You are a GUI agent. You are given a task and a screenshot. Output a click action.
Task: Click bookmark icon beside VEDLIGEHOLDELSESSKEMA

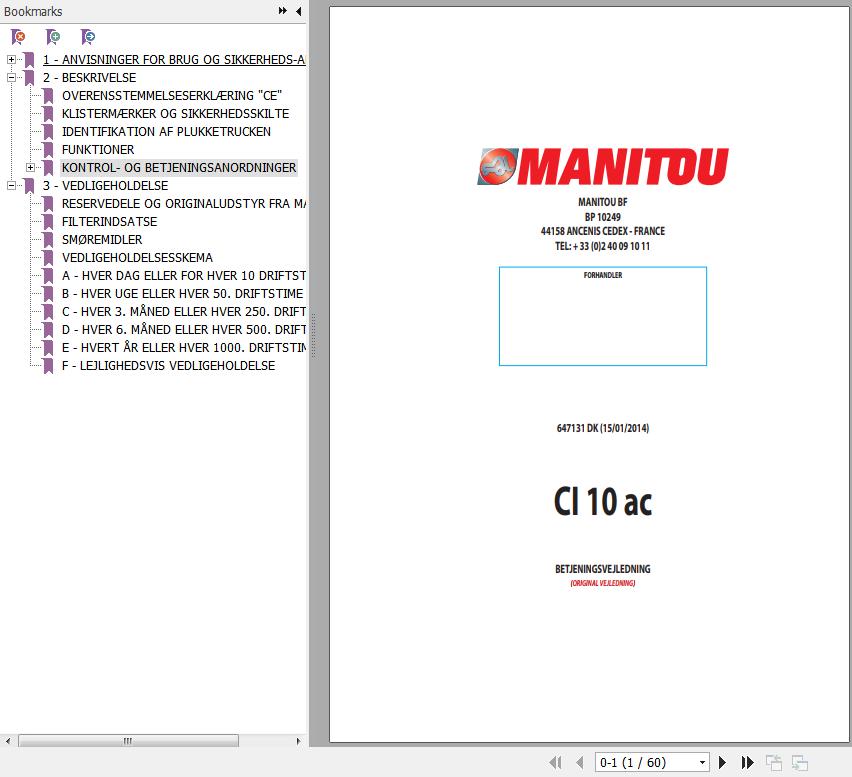[48, 258]
